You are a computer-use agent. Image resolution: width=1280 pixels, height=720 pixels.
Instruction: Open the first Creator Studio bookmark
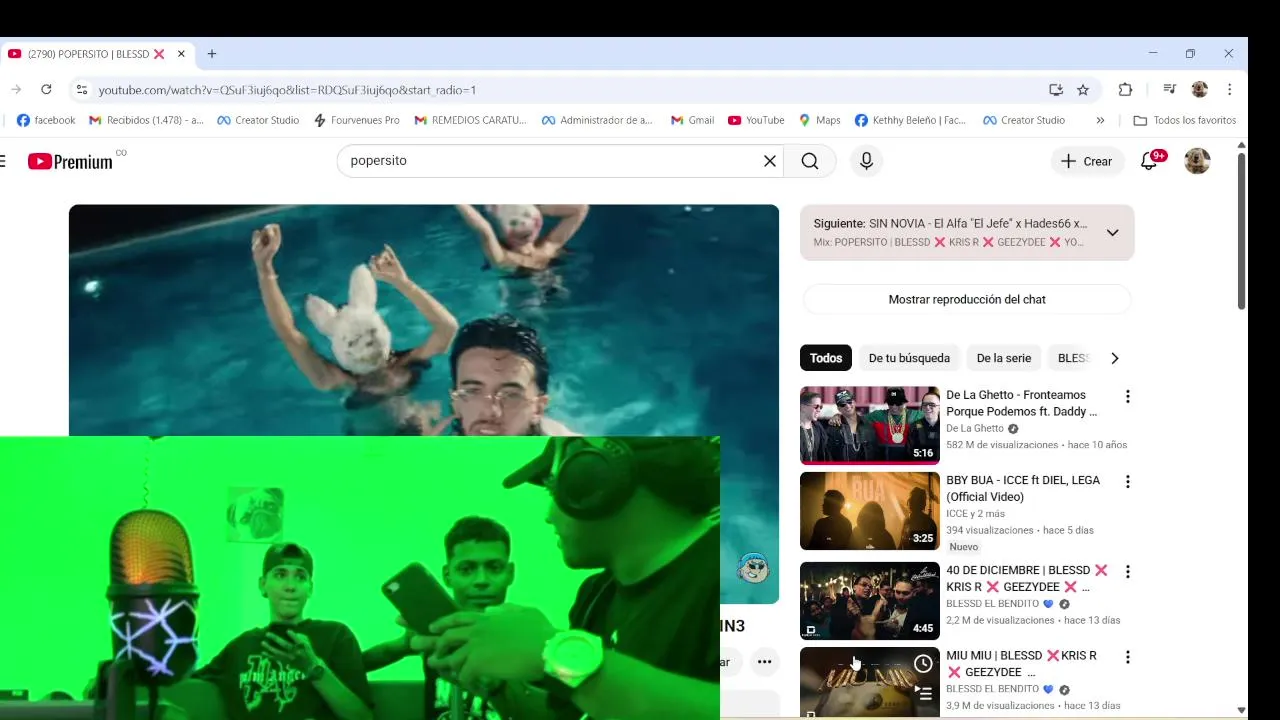pos(259,120)
